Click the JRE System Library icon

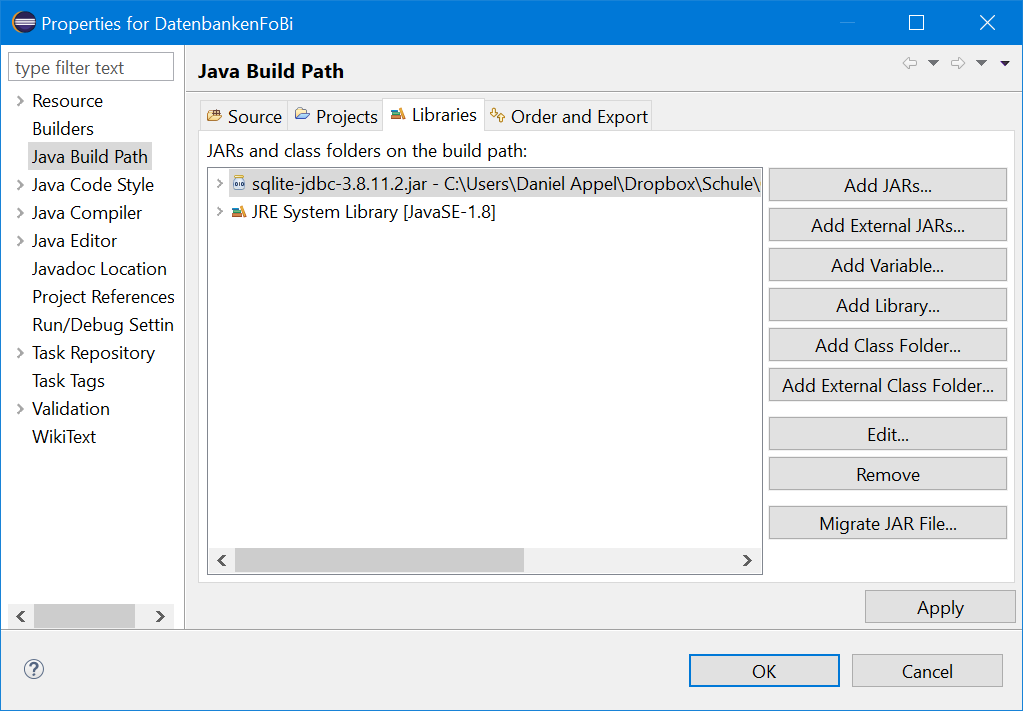(x=239, y=212)
